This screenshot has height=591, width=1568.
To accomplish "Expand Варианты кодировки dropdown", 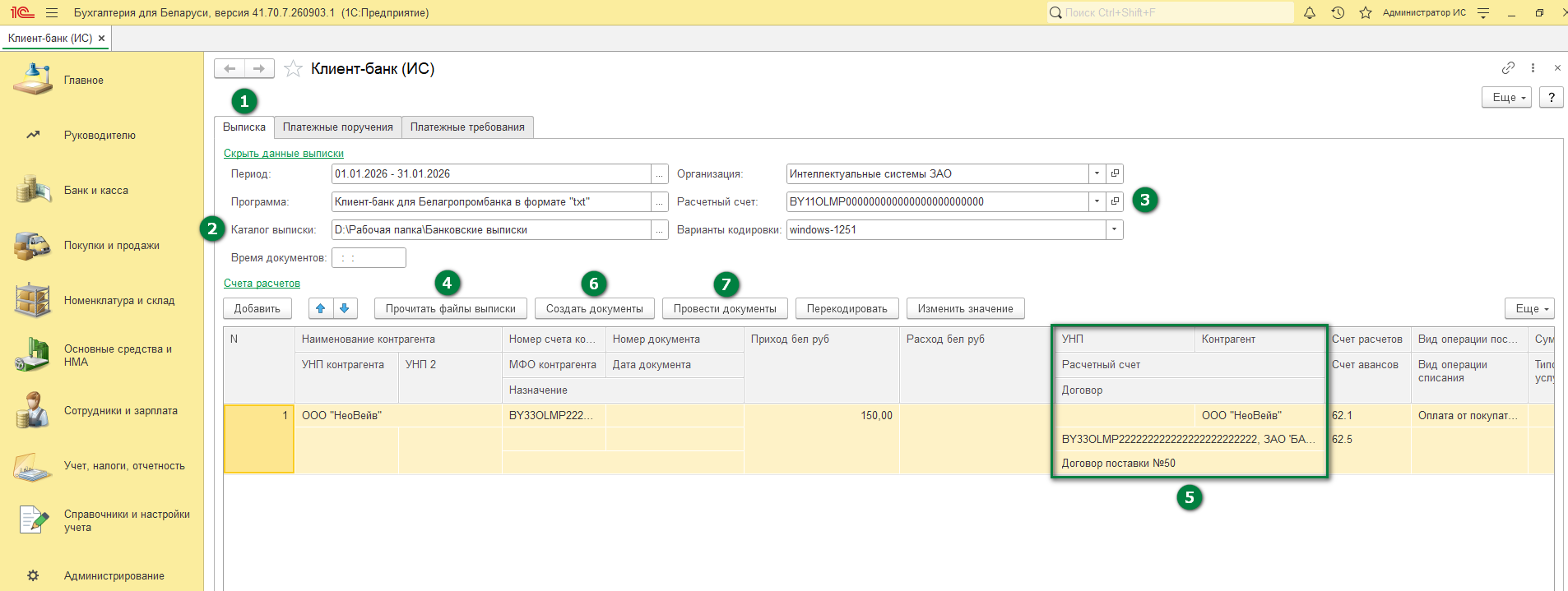I will click(x=1115, y=229).
